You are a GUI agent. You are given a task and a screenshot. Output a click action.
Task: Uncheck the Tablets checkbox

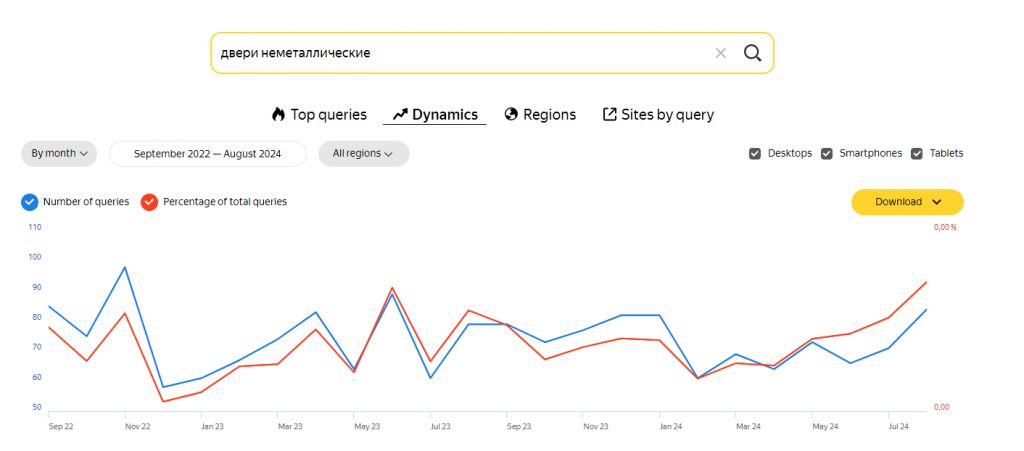(917, 154)
